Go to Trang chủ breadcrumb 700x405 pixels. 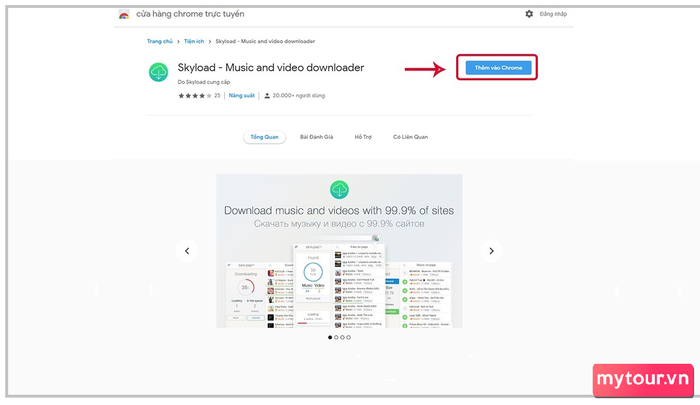pos(160,41)
